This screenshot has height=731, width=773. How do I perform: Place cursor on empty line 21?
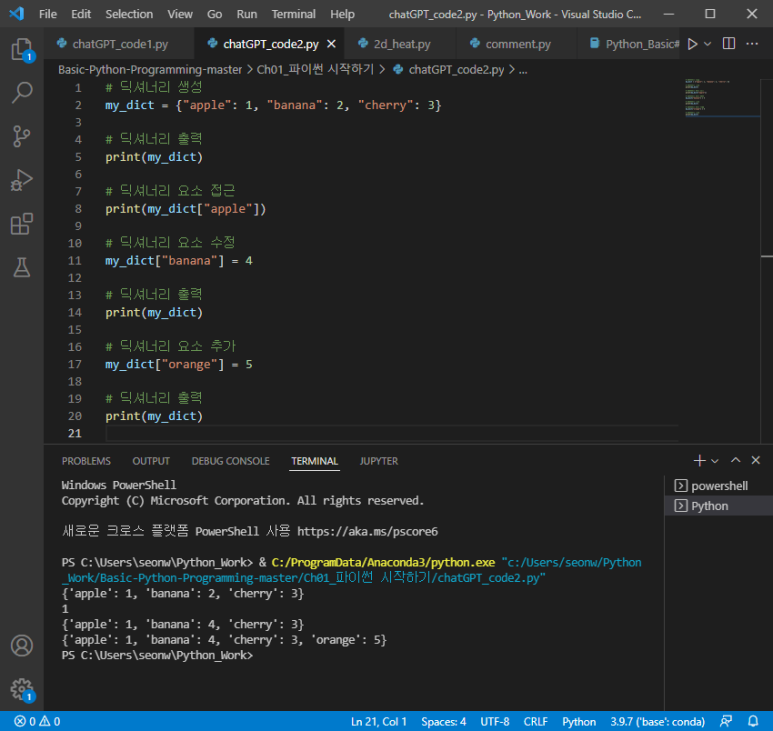391,433
